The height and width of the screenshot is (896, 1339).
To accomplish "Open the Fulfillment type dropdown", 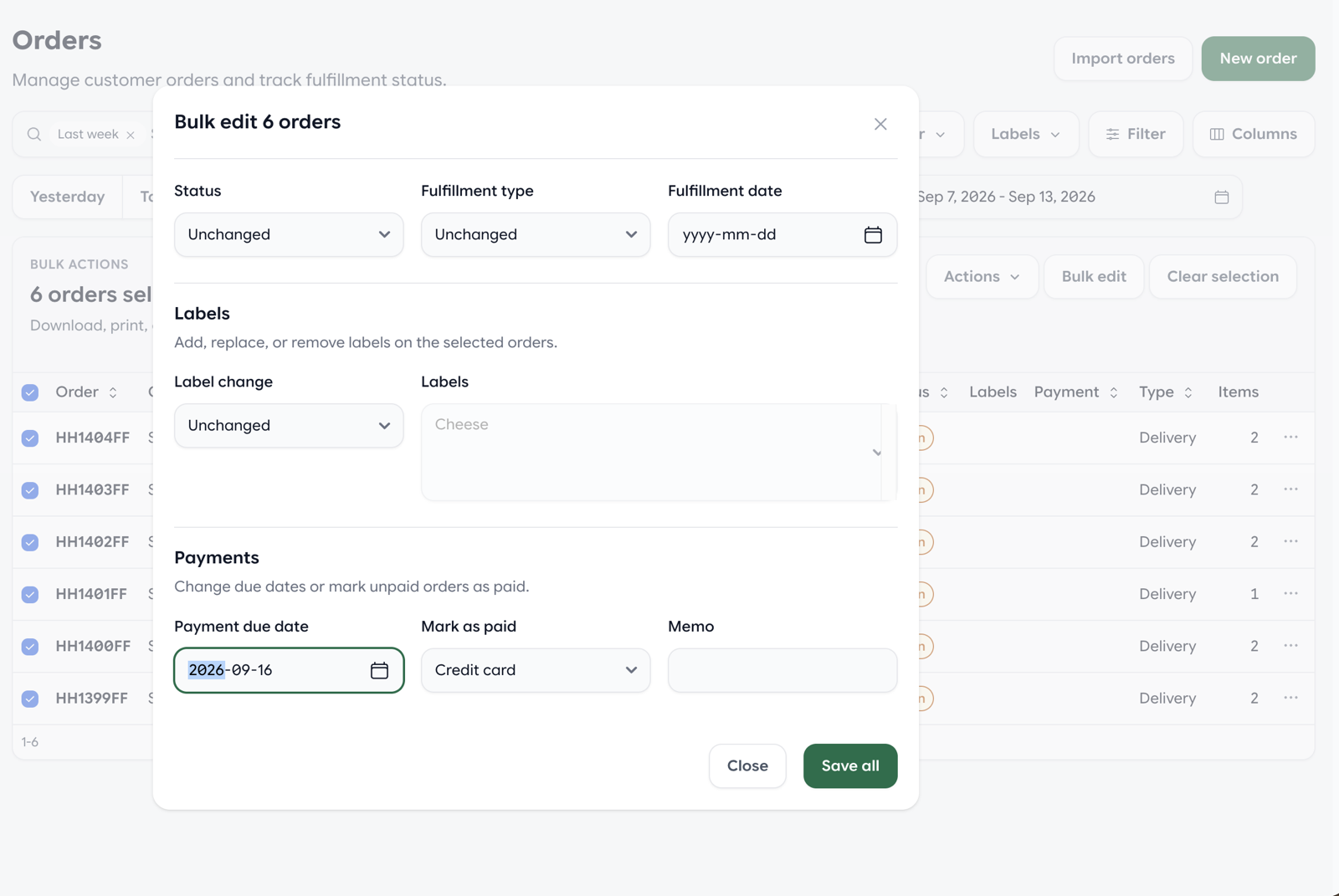I will coord(536,235).
